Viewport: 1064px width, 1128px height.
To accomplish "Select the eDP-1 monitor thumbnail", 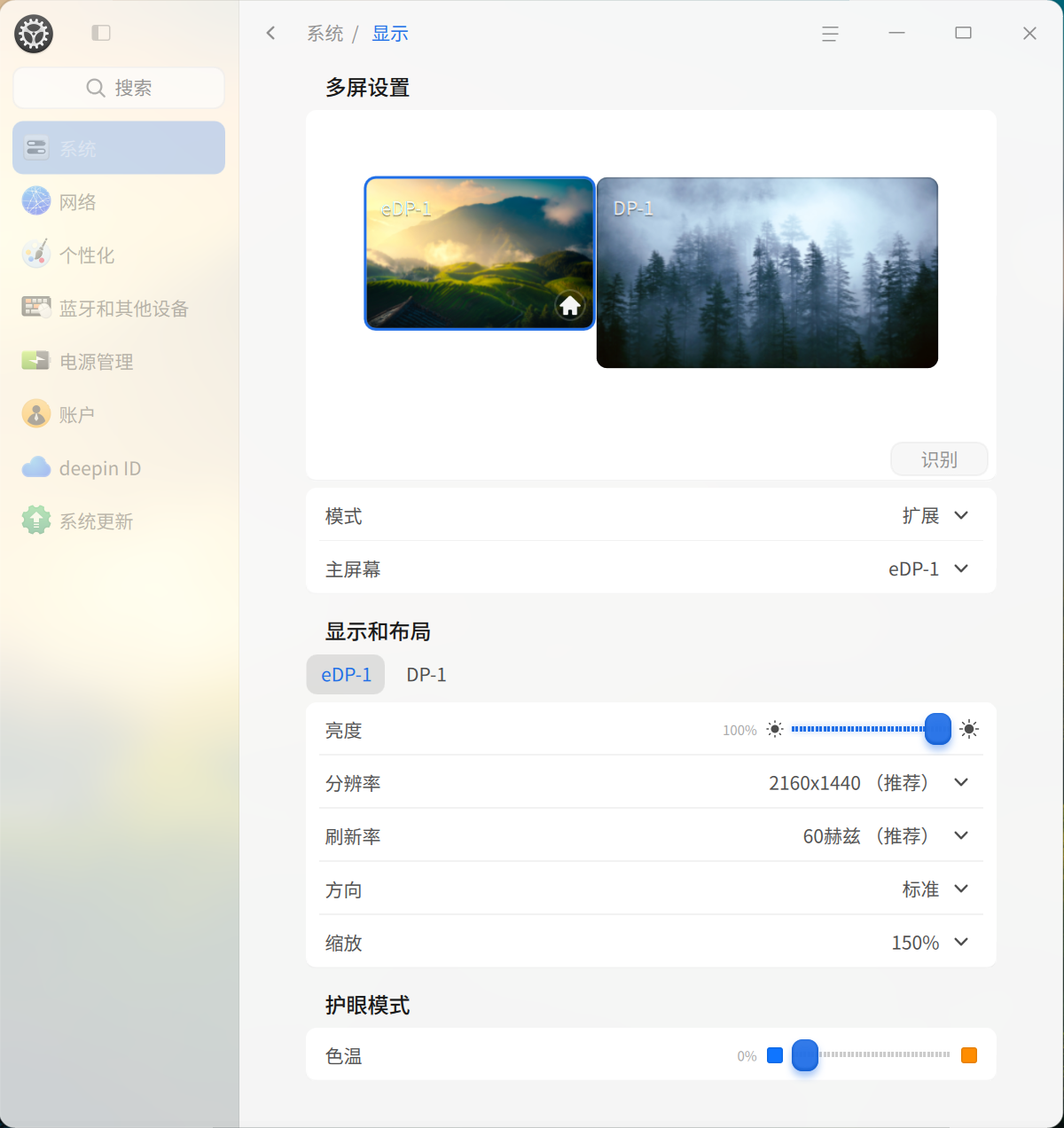I will point(480,254).
